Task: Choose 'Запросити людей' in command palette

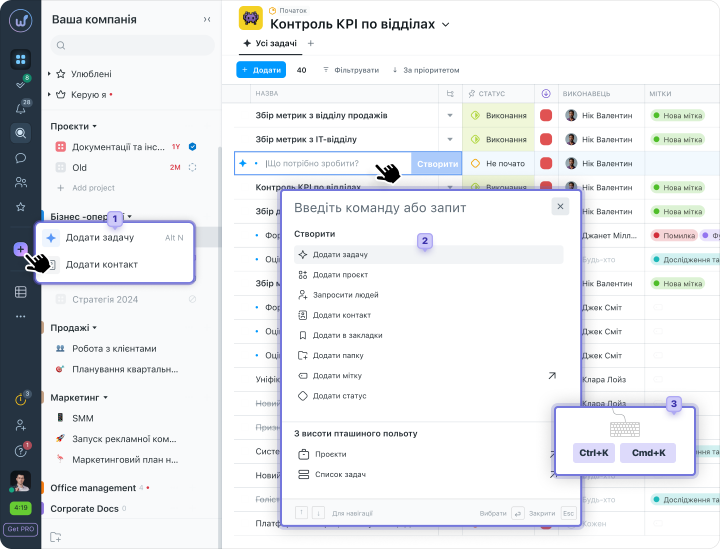Action: point(345,295)
